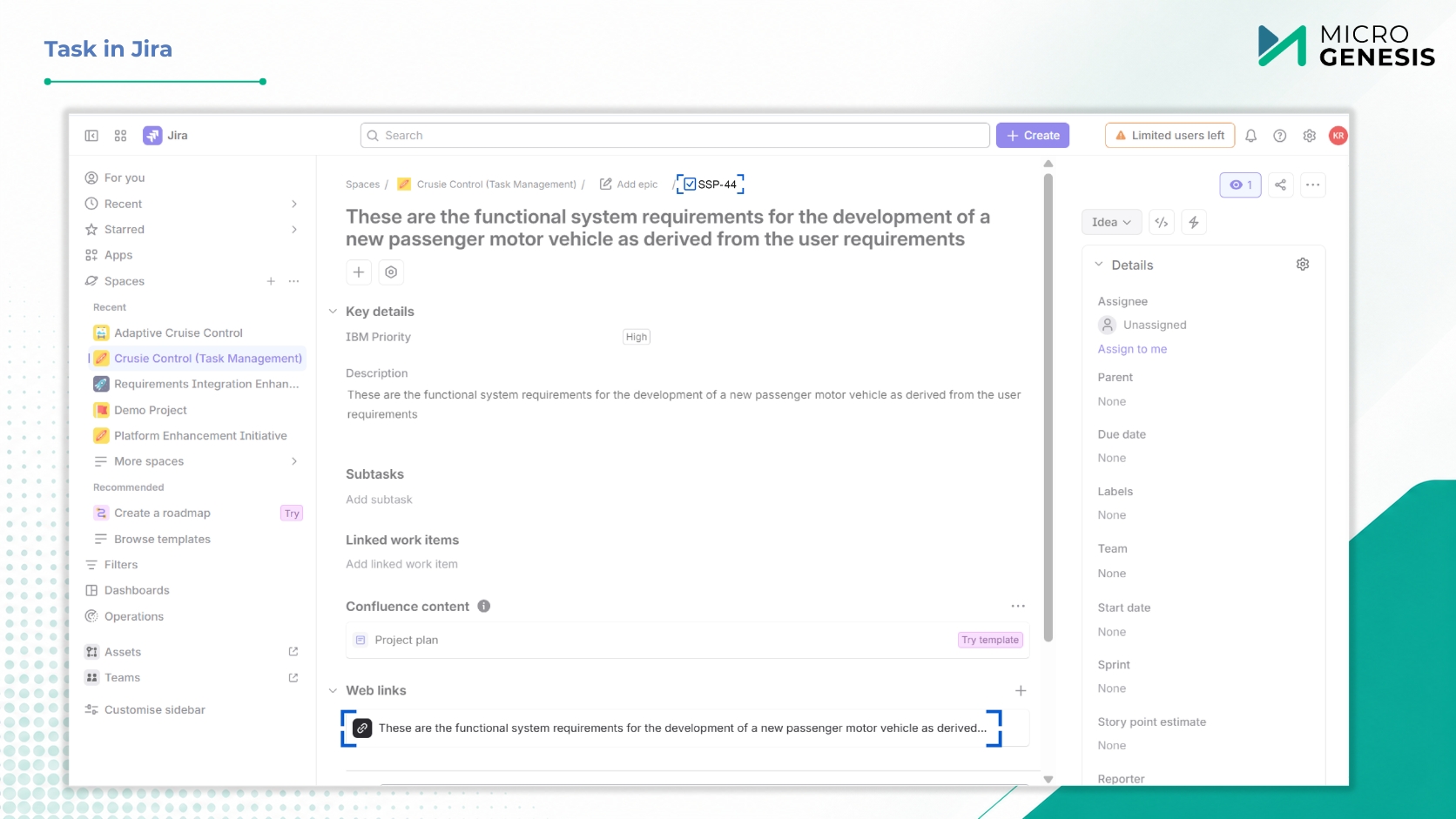Expand More spaces chevron
The image size is (1456, 819).
(294, 461)
